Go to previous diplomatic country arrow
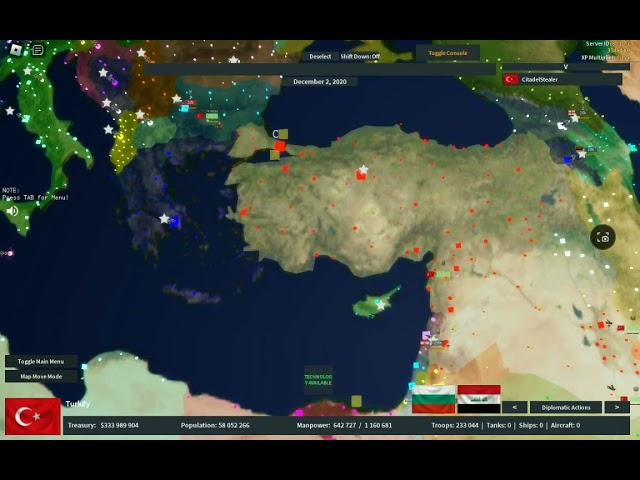The image size is (640, 480). point(514,407)
